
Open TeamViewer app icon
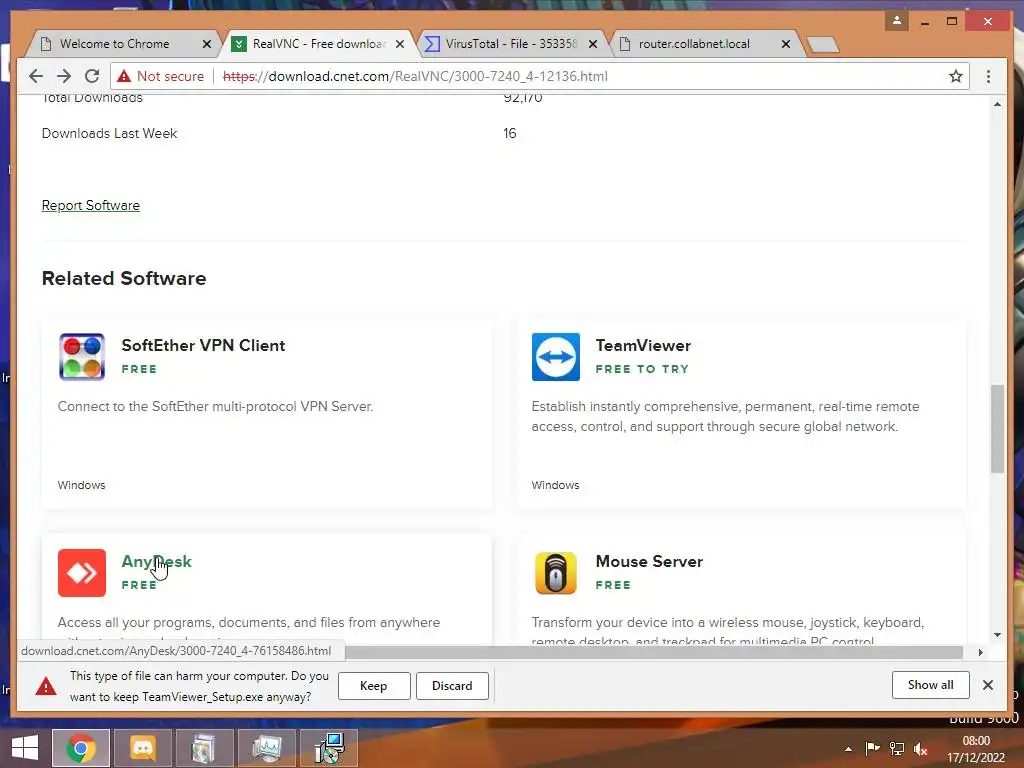[x=556, y=357]
